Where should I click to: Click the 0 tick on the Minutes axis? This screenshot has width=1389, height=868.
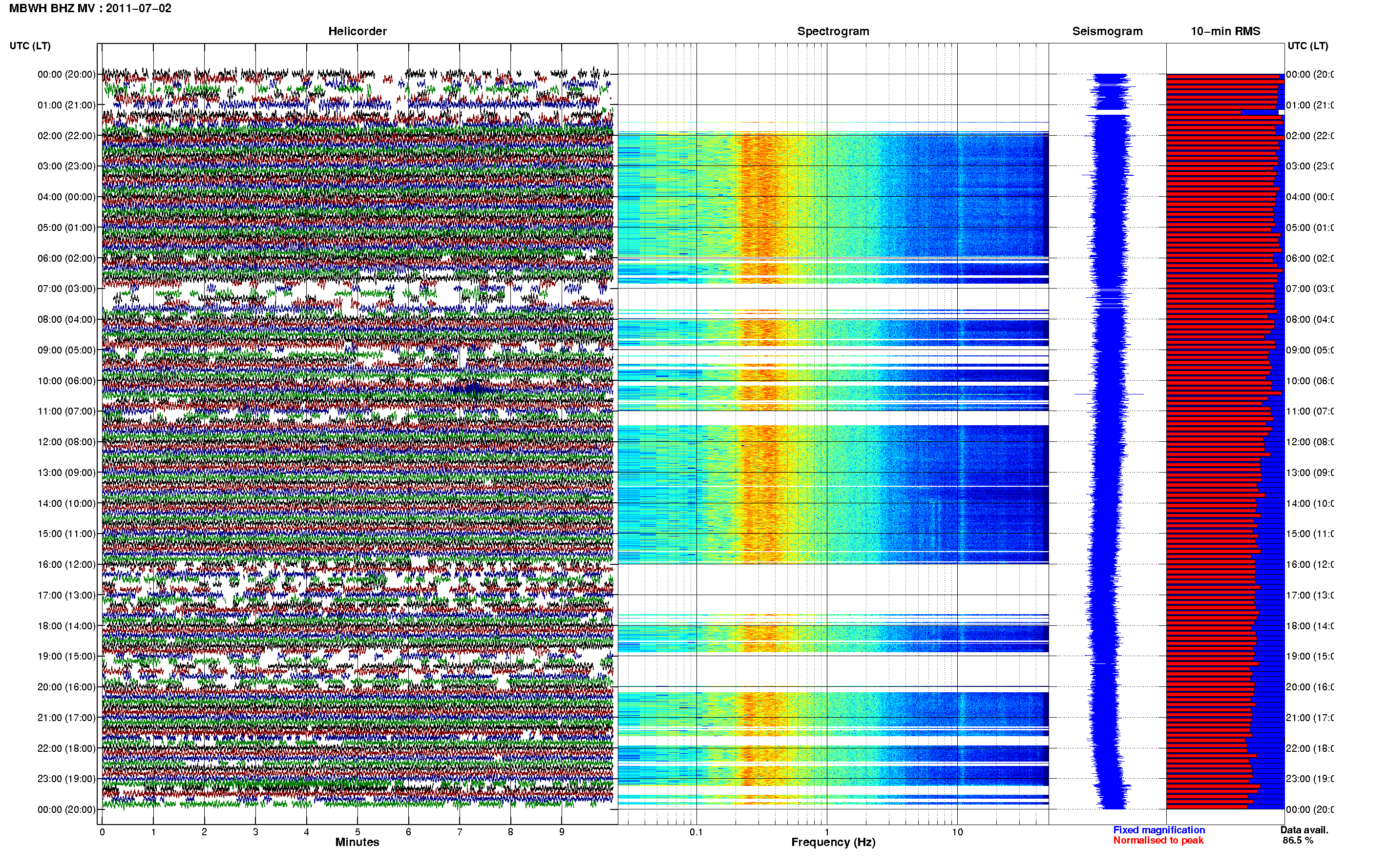[102, 832]
